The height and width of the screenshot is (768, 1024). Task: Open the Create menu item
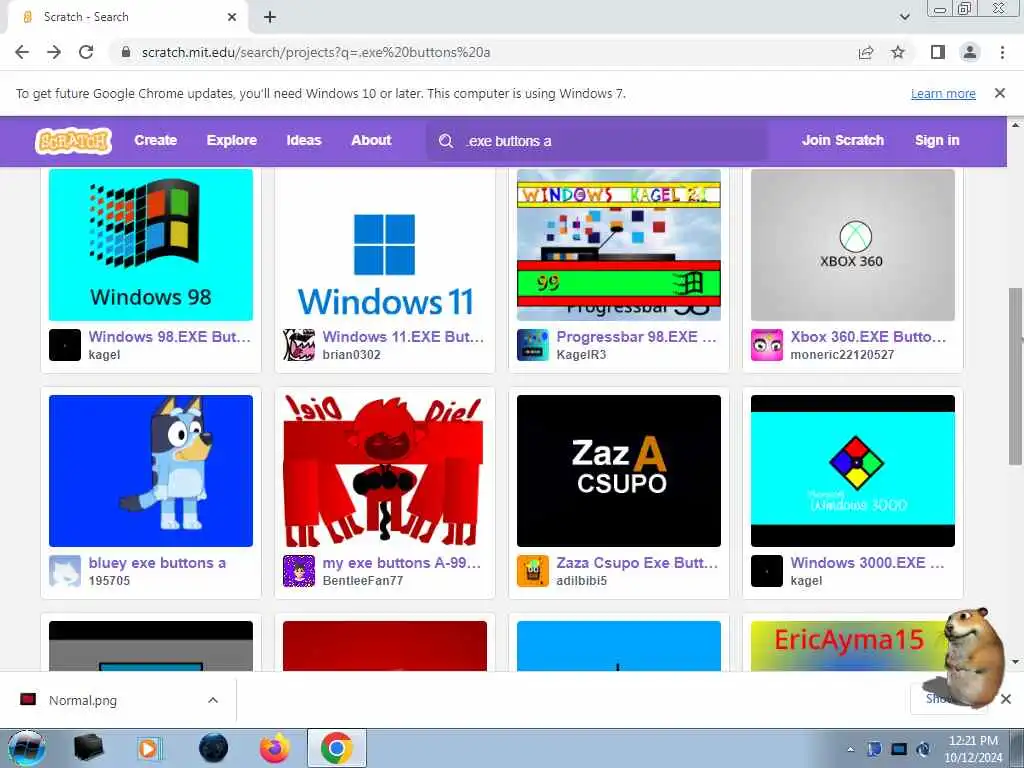[155, 140]
